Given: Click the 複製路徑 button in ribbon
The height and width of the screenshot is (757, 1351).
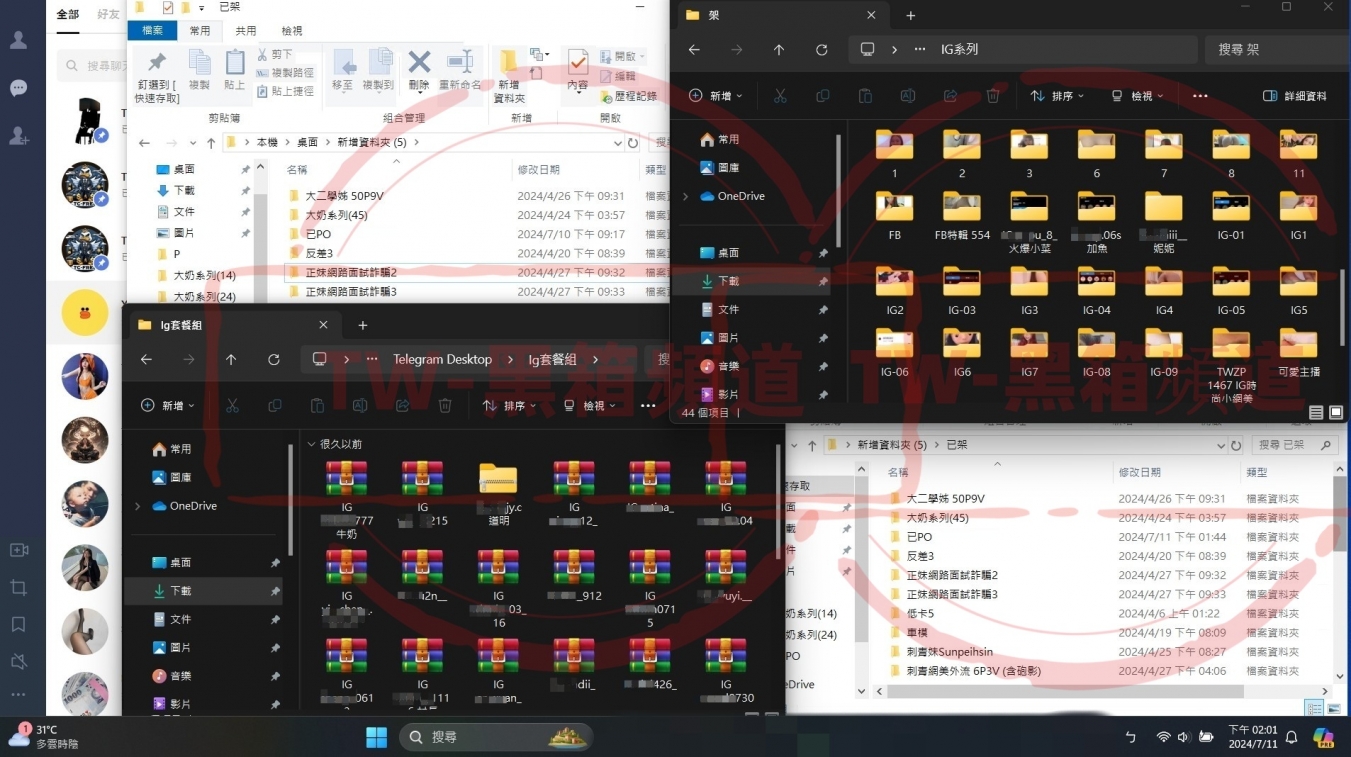Looking at the screenshot, I should click(x=284, y=73).
